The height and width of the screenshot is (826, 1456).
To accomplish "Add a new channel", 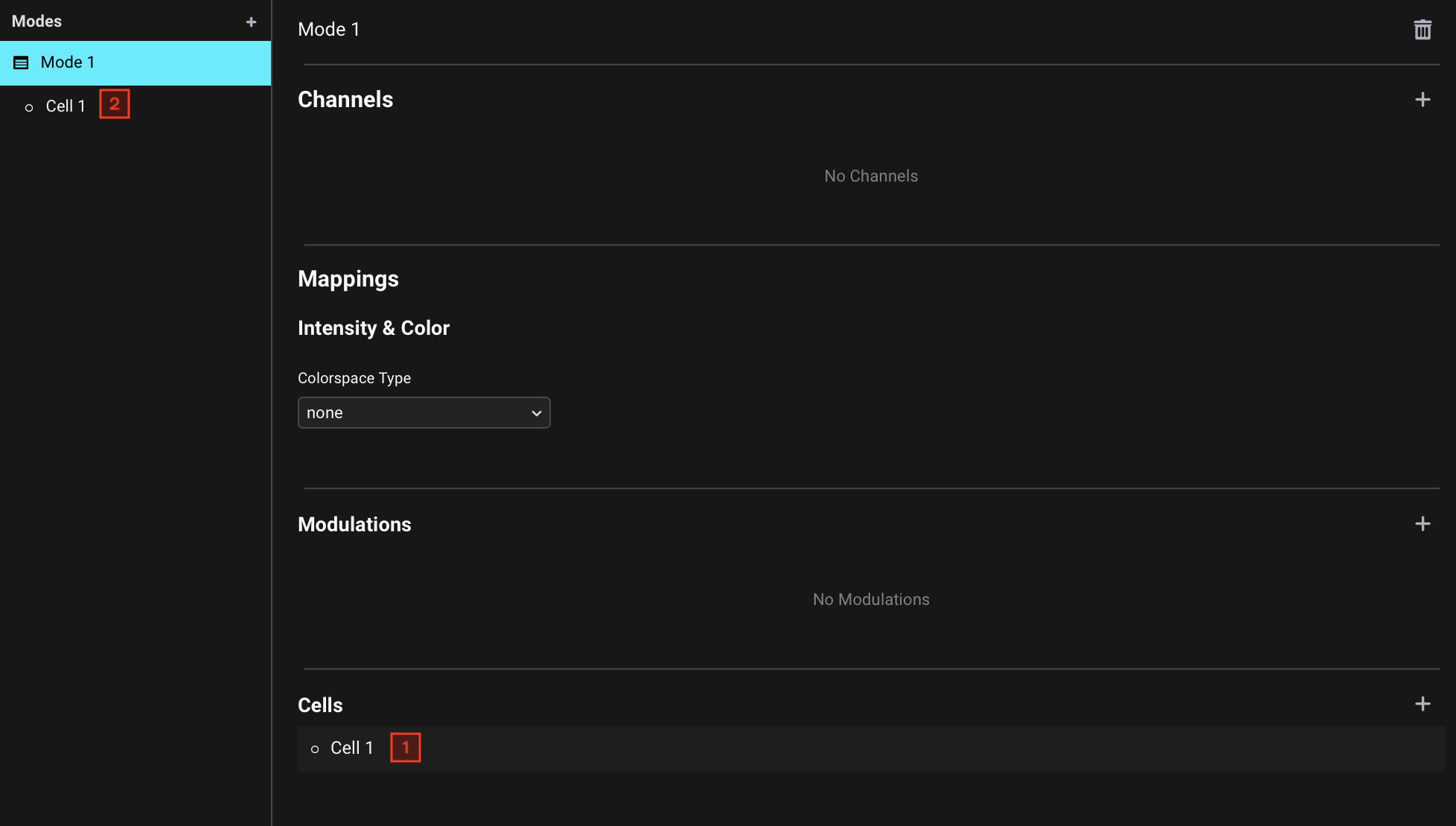I will pos(1423,100).
